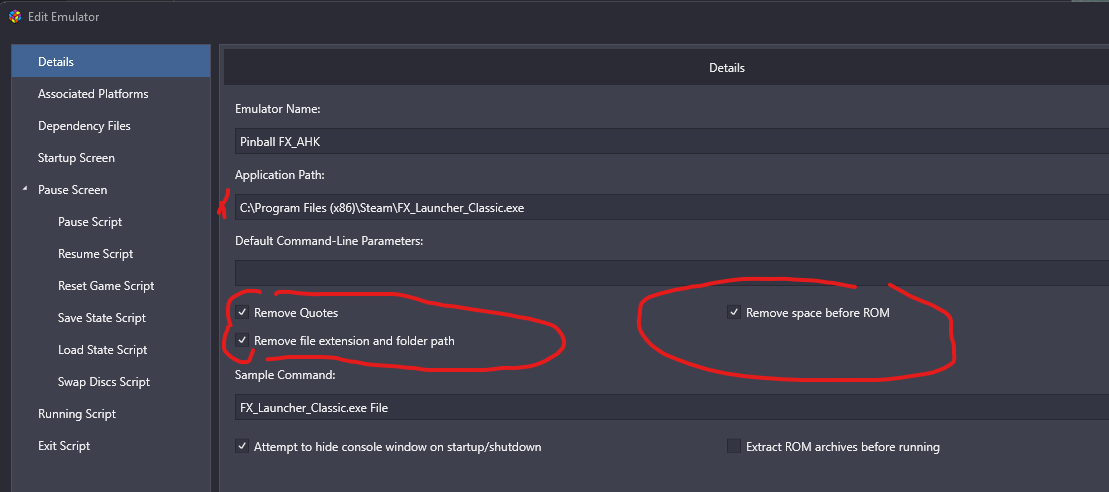Click the Application Path input field
The width and height of the screenshot is (1109, 492).
click(672, 208)
